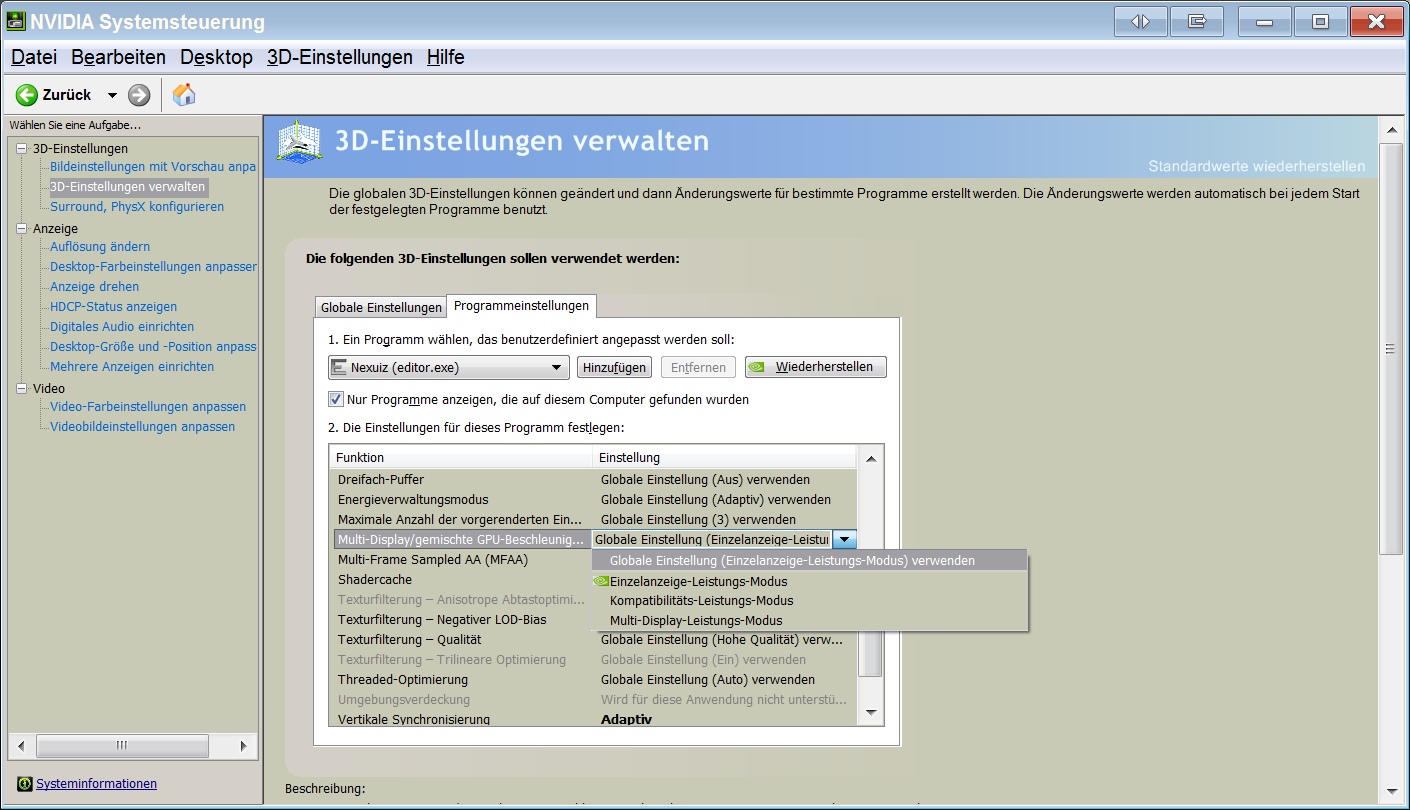
Task: Select 3D-Einstellungen verwalten in the tree
Action: 128,187
